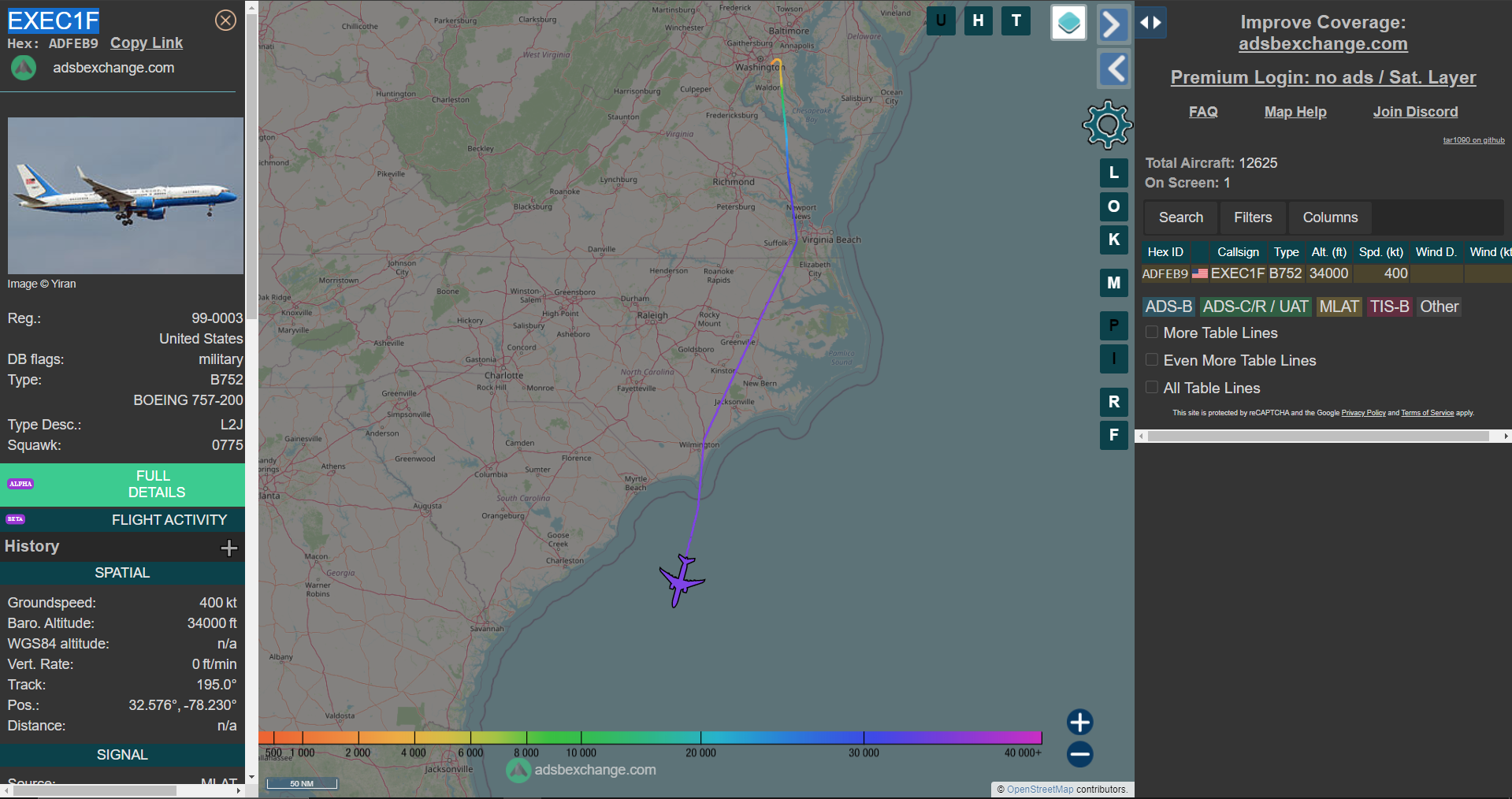Sort table by Spd. (kt) column

point(1380,252)
